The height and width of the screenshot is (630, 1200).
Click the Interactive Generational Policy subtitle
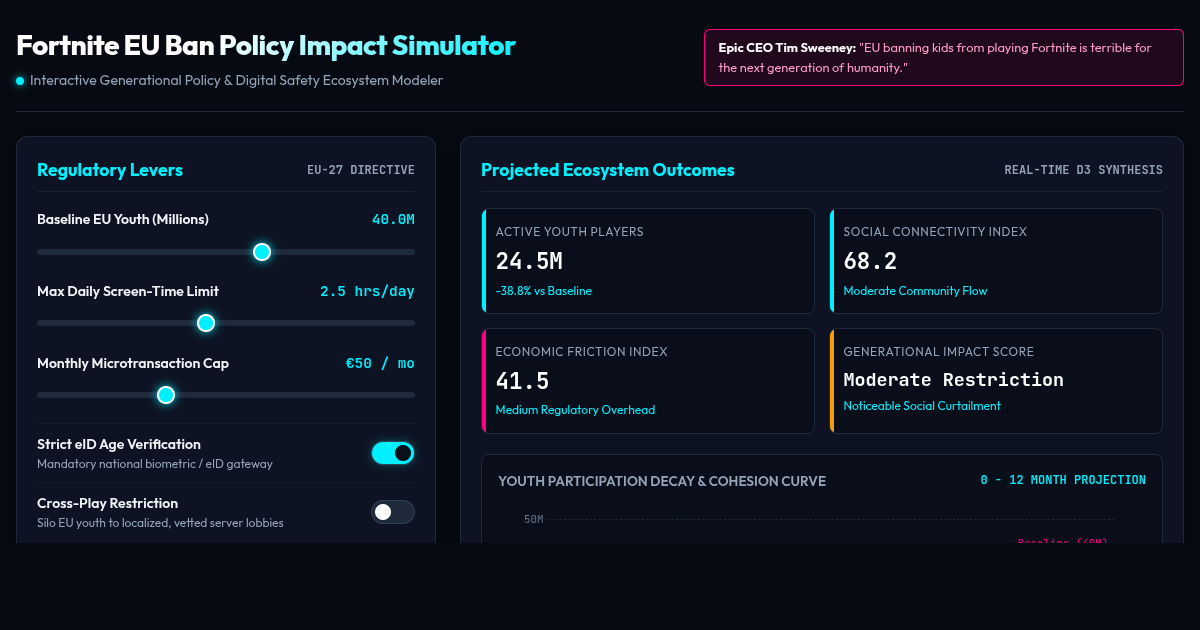[236, 81]
